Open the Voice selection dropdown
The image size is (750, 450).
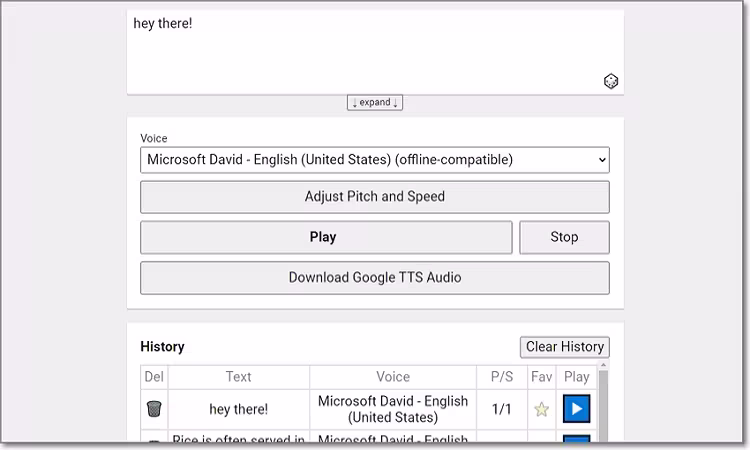(x=374, y=160)
